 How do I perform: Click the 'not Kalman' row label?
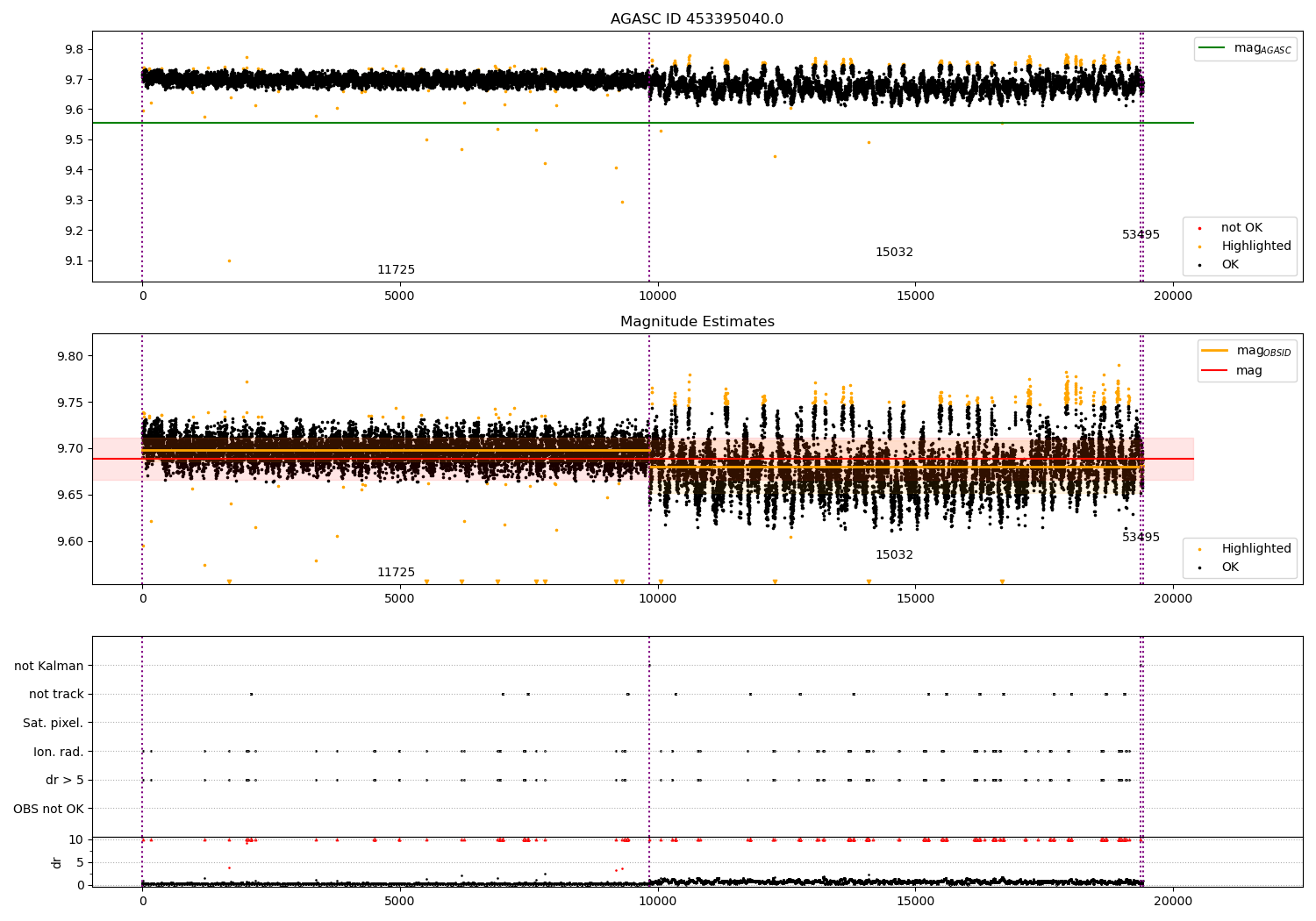click(49, 667)
